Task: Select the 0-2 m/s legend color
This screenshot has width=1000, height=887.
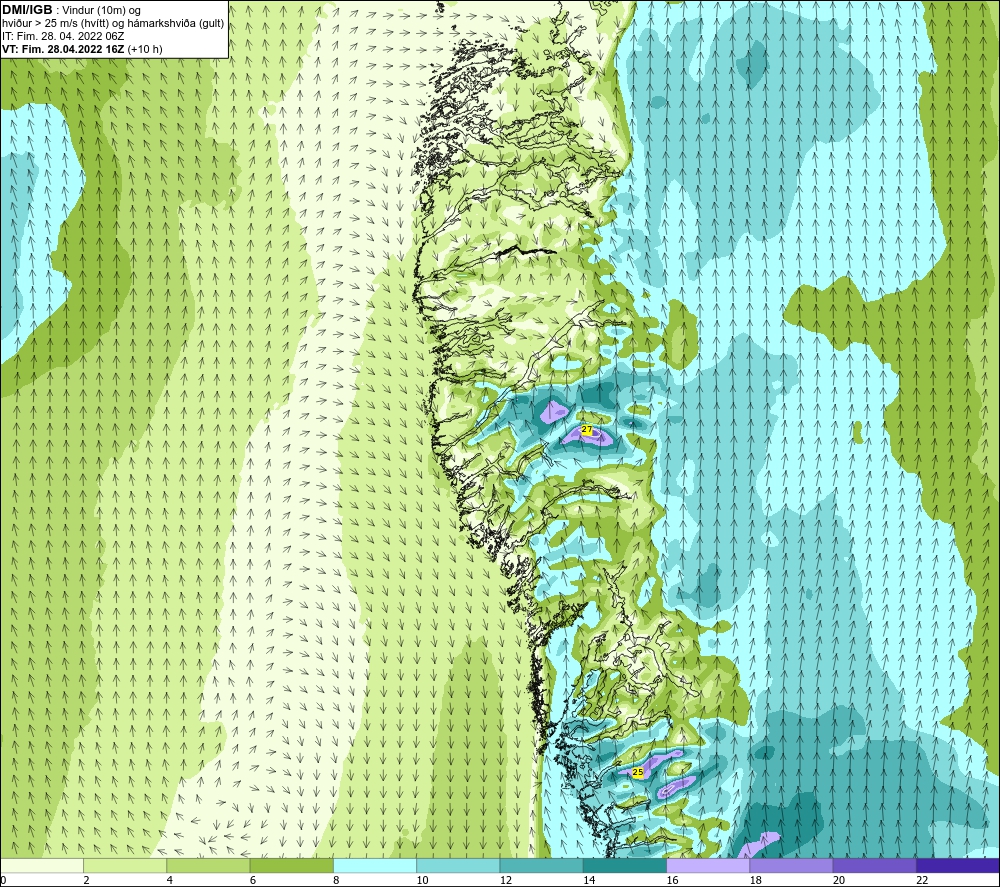Action: coord(41,865)
